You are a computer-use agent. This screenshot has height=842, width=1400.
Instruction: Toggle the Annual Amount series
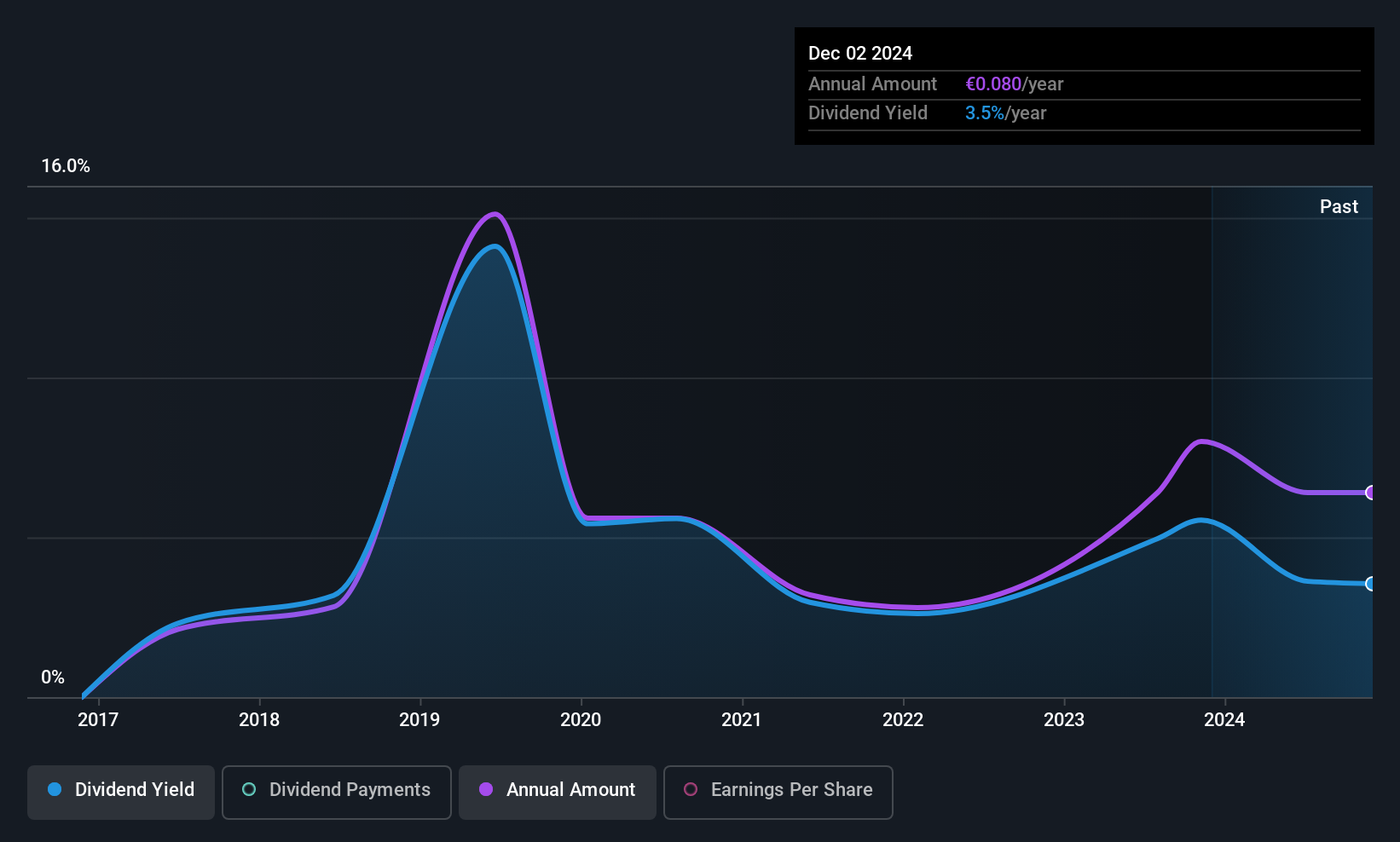558,792
